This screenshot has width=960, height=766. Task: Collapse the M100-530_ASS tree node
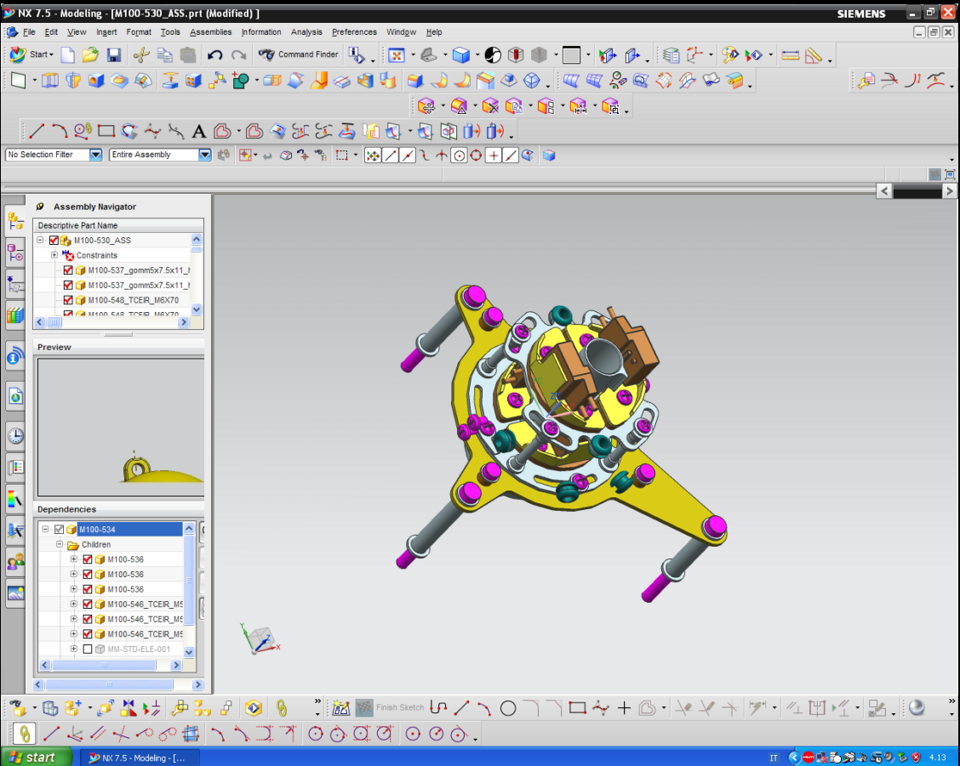pos(40,240)
